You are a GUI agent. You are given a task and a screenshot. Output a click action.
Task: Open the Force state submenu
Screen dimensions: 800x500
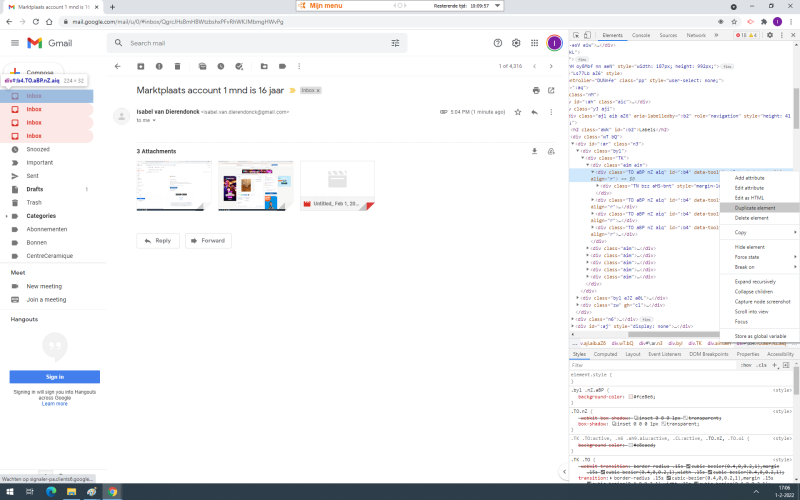(x=760, y=257)
